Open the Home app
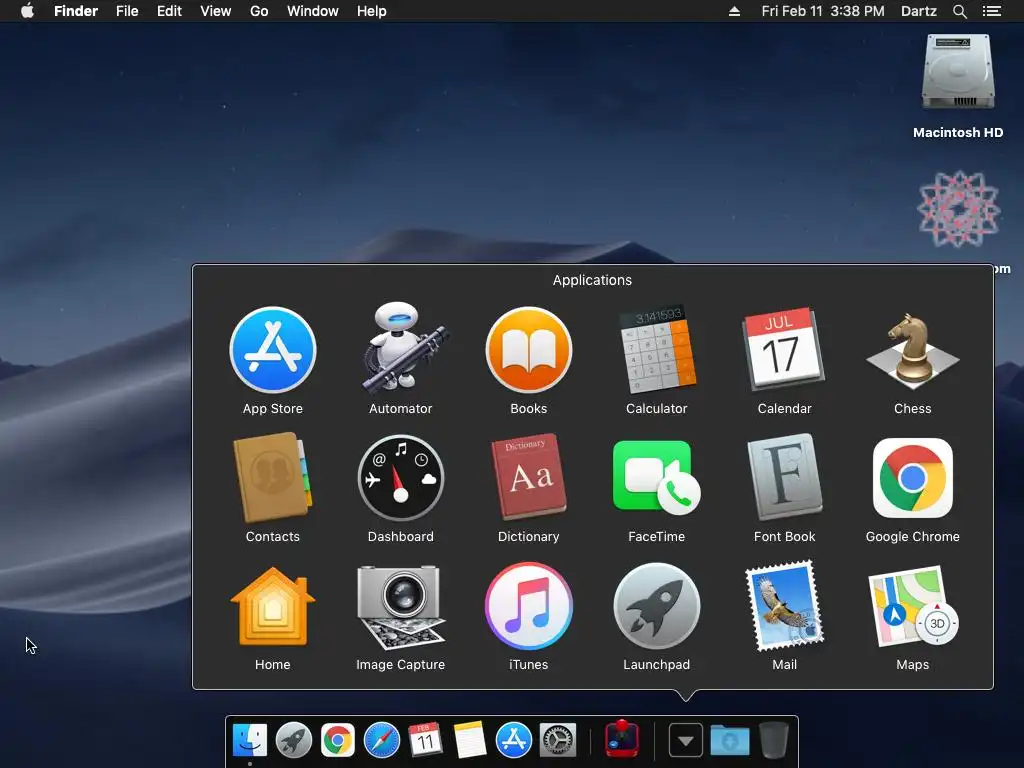 pos(273,606)
